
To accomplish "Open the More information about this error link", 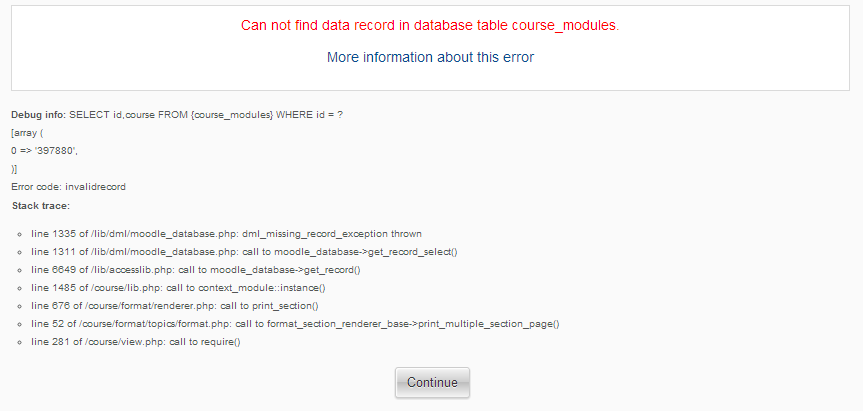I will (x=430, y=57).
